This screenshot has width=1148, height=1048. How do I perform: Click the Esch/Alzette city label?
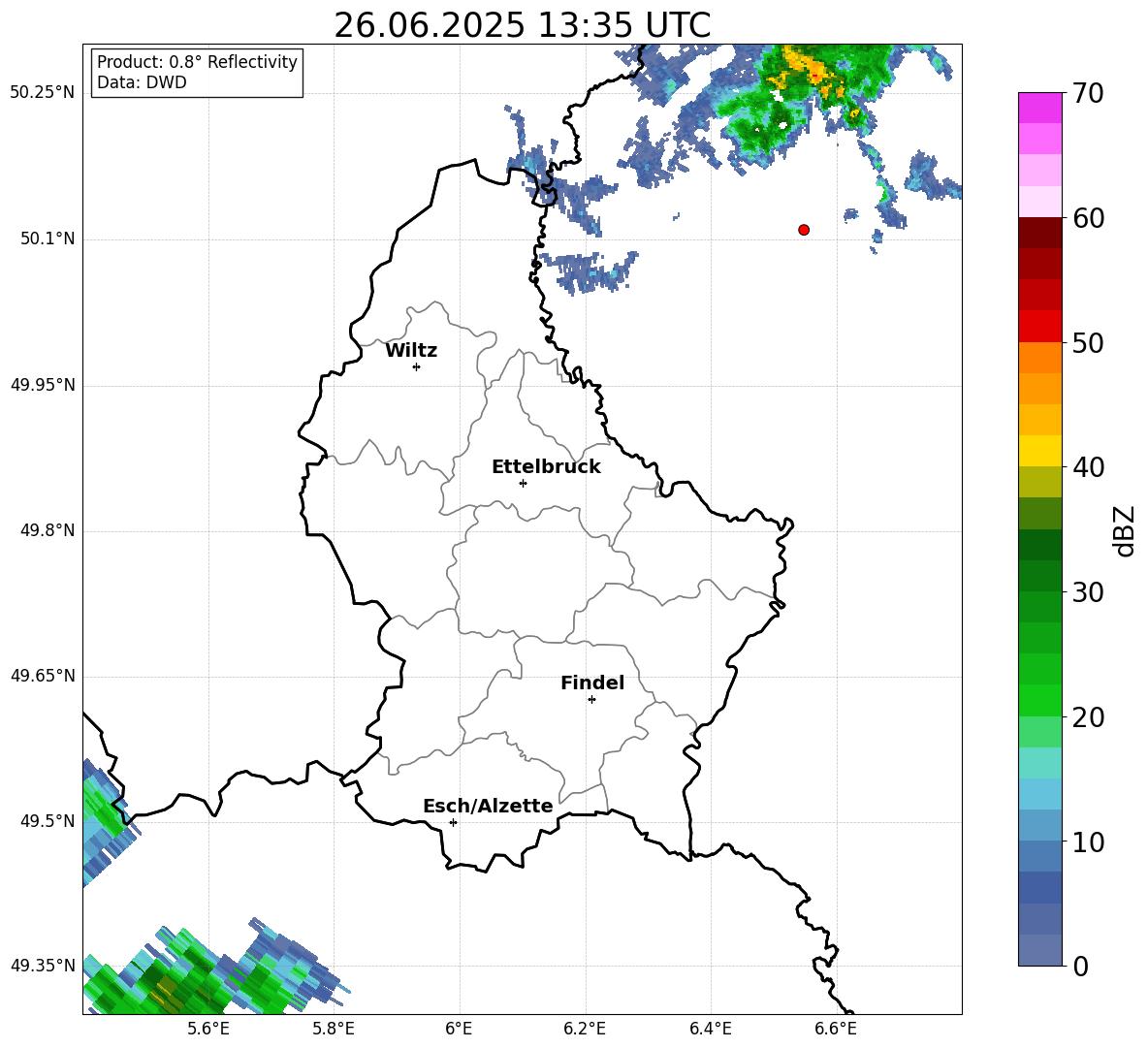tap(489, 807)
